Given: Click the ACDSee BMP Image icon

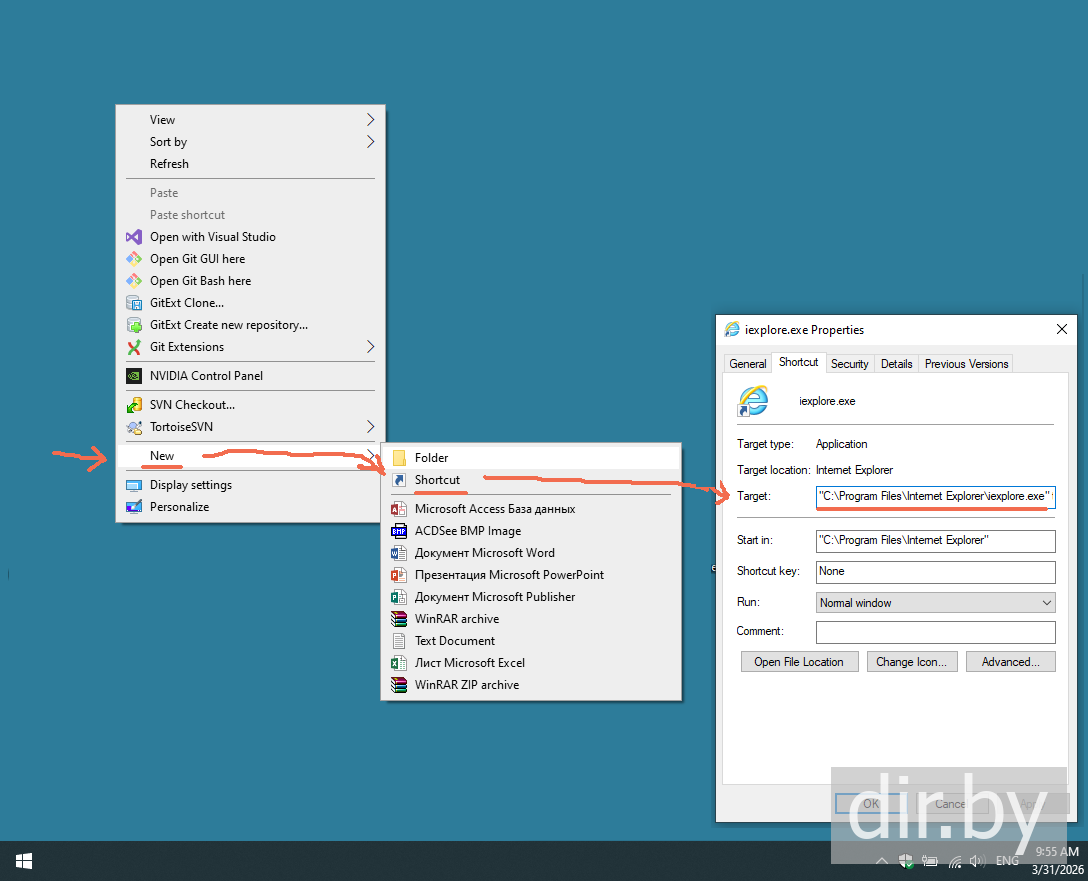Looking at the screenshot, I should [x=399, y=531].
